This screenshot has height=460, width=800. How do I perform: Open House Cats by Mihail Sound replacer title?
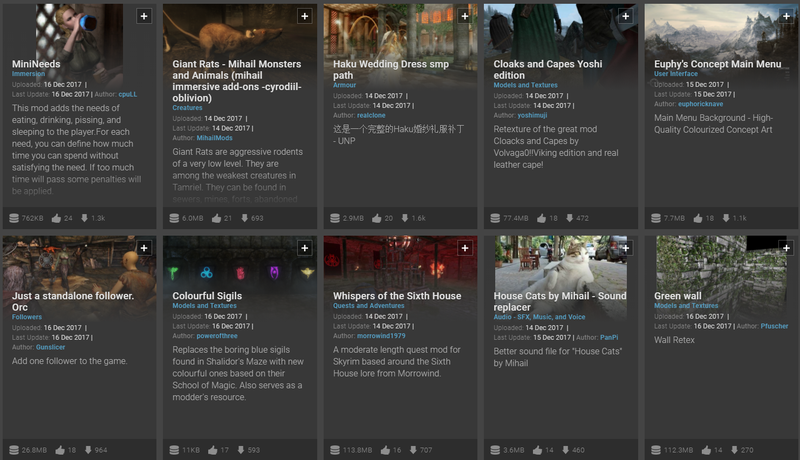tap(560, 301)
